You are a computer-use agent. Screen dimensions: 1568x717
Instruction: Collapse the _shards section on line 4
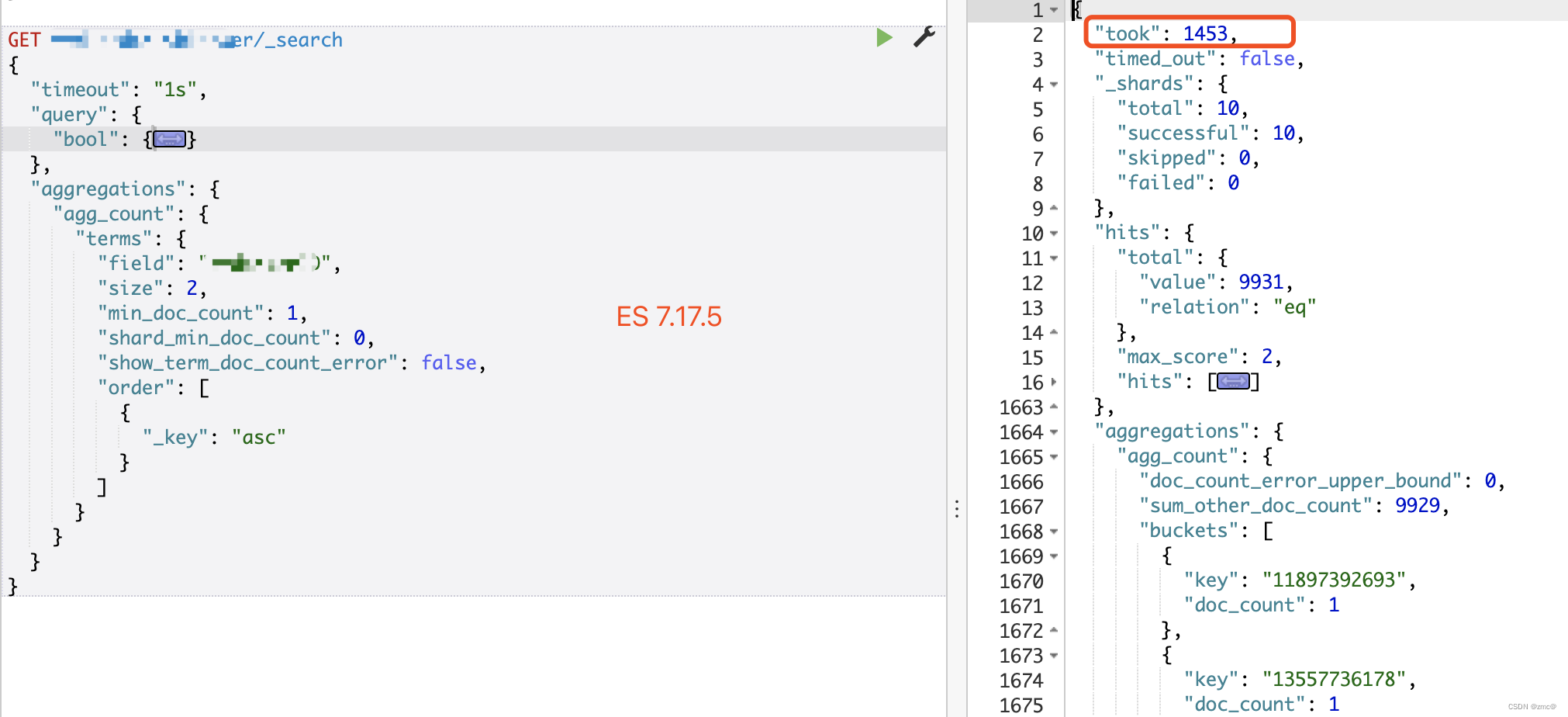1053,84
